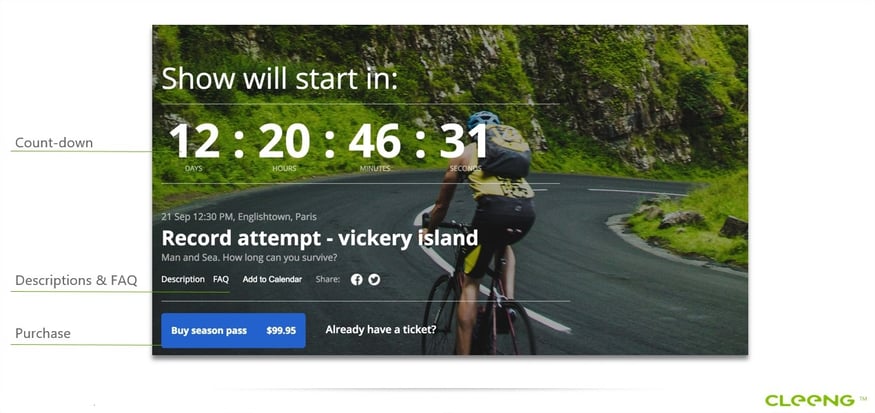Click the Man and Sea subtitle text
Screen dimensions: 875x413
coord(249,257)
